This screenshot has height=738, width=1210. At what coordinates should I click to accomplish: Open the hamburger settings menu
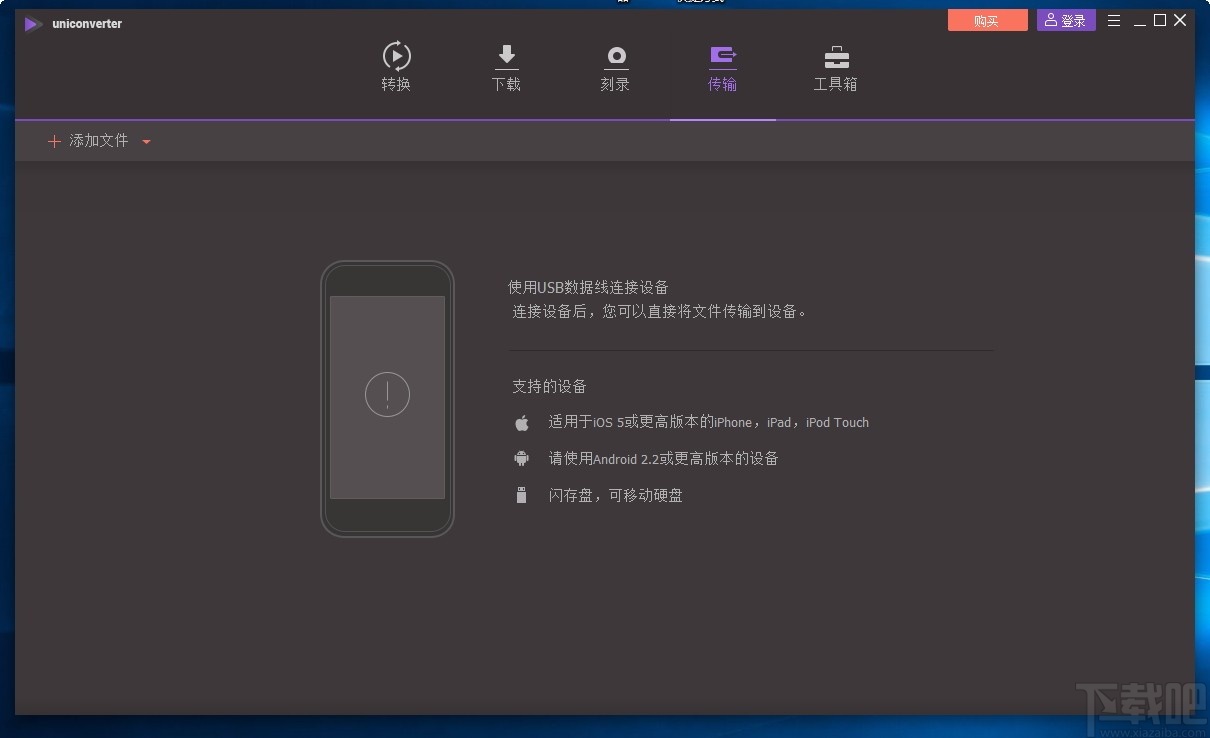(1113, 20)
